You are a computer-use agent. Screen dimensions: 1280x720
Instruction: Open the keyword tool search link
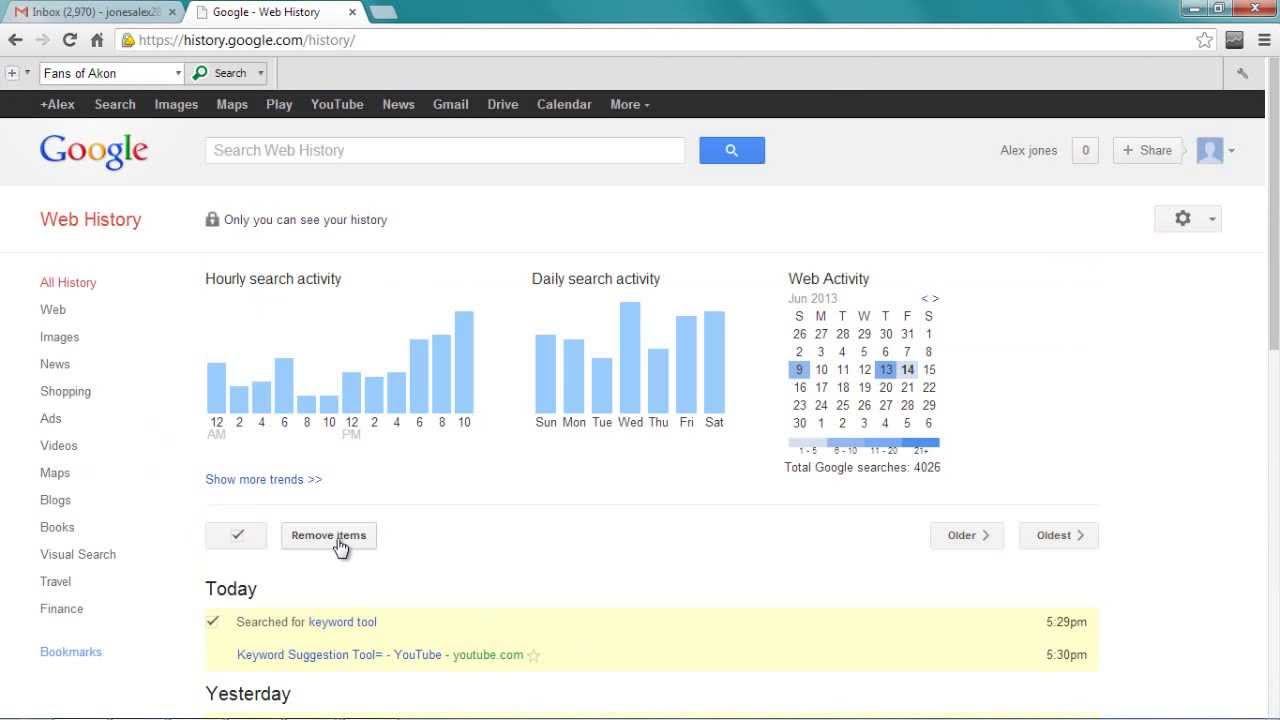click(x=343, y=622)
